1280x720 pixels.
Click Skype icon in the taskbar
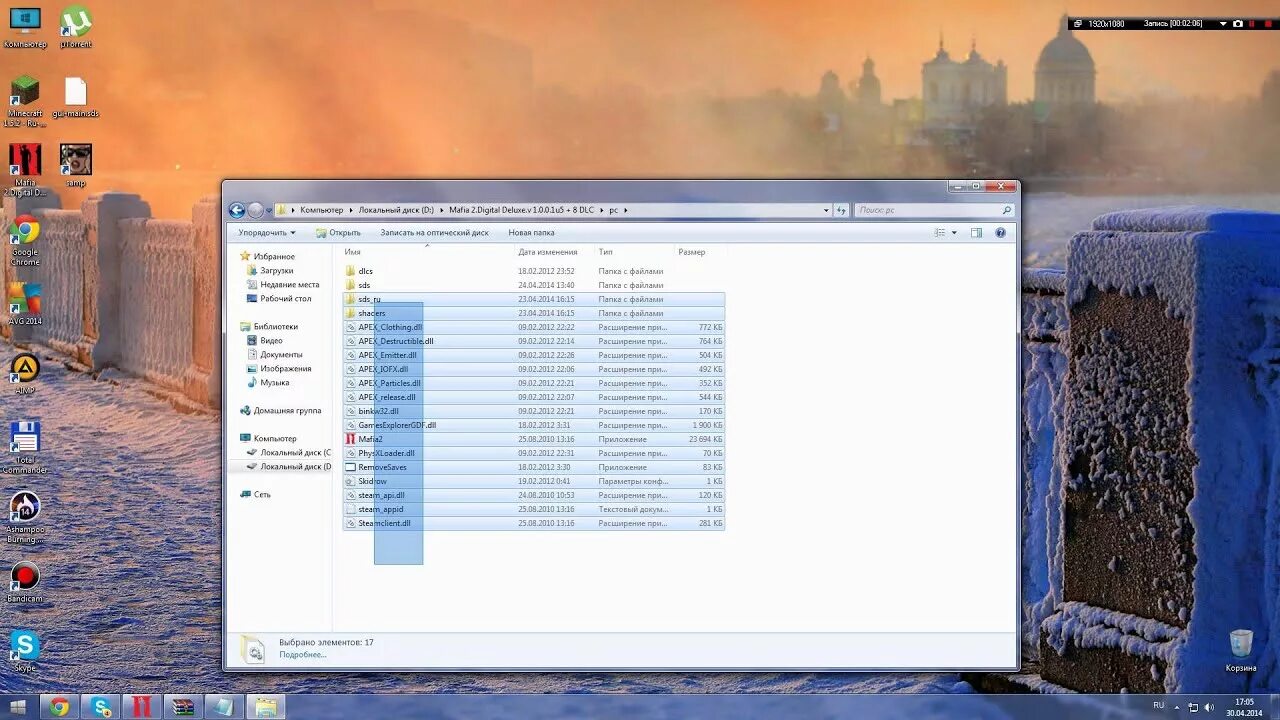[x=101, y=707]
